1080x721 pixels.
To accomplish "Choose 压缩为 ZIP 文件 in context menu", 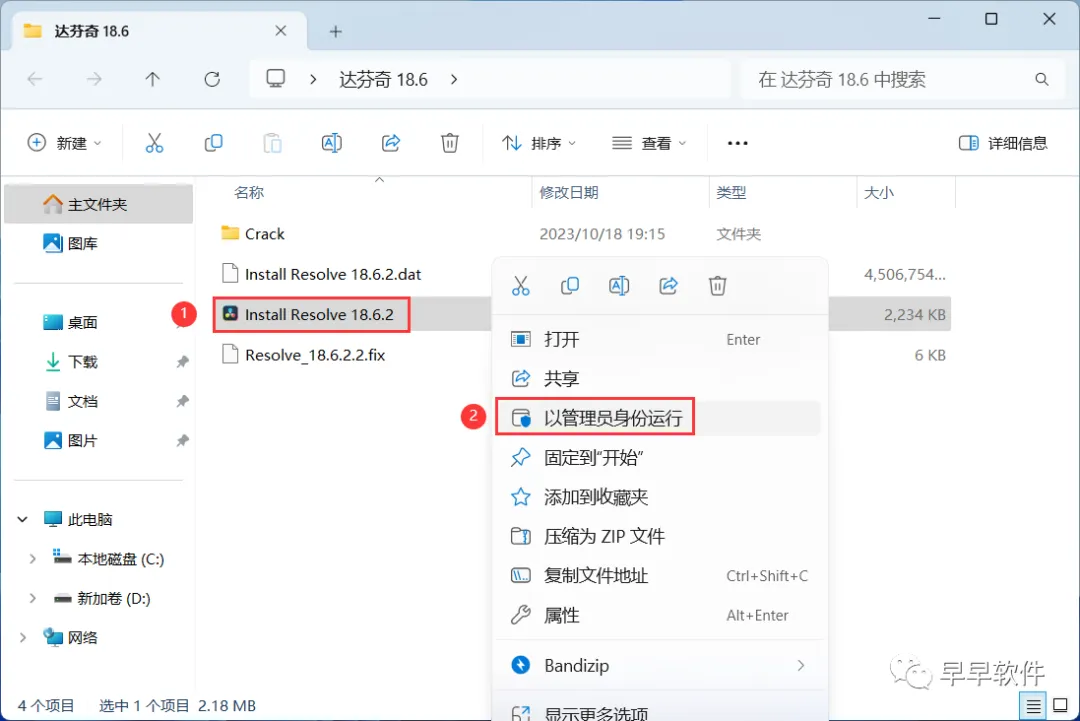I will pyautogui.click(x=660, y=536).
